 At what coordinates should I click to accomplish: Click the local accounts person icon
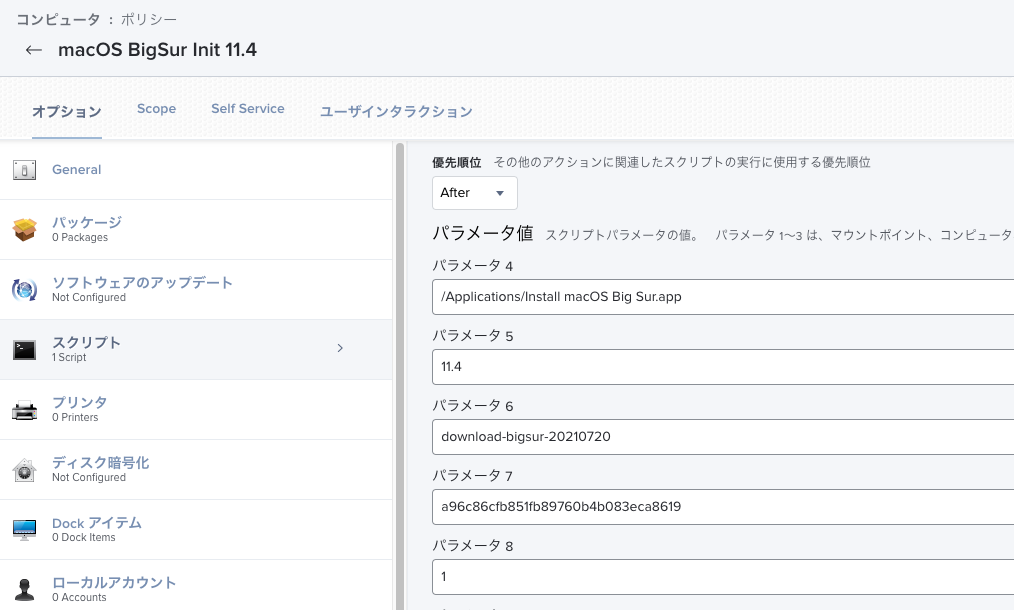[25, 590]
